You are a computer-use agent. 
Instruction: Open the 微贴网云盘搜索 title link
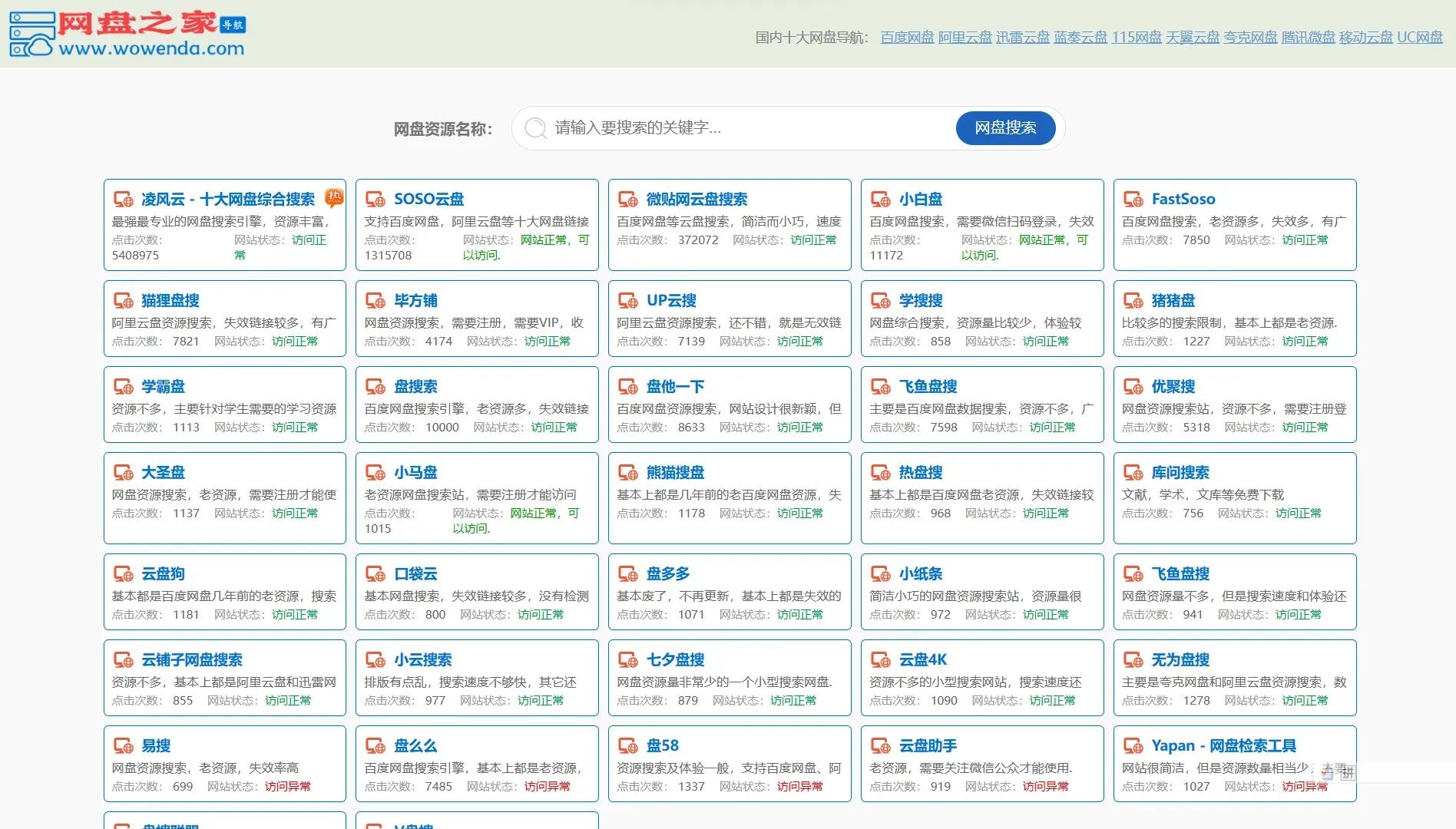coord(697,200)
